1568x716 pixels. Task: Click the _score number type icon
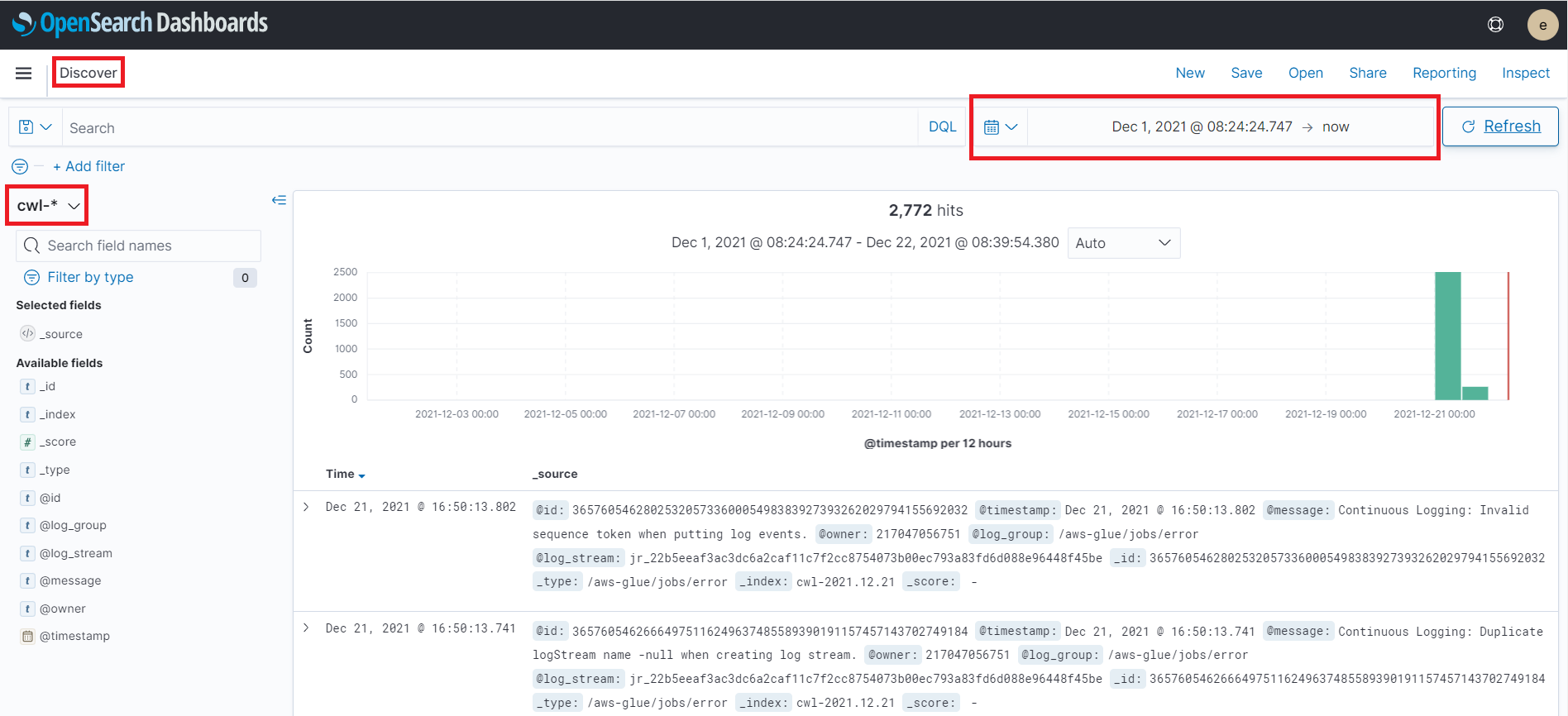(x=27, y=442)
